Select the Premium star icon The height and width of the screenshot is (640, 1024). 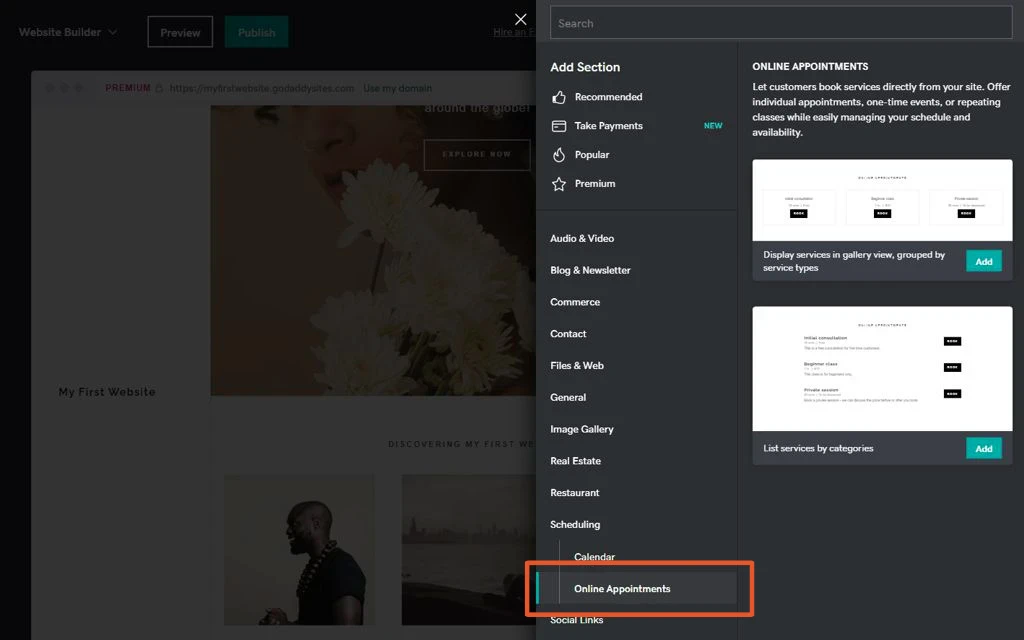pyautogui.click(x=559, y=184)
